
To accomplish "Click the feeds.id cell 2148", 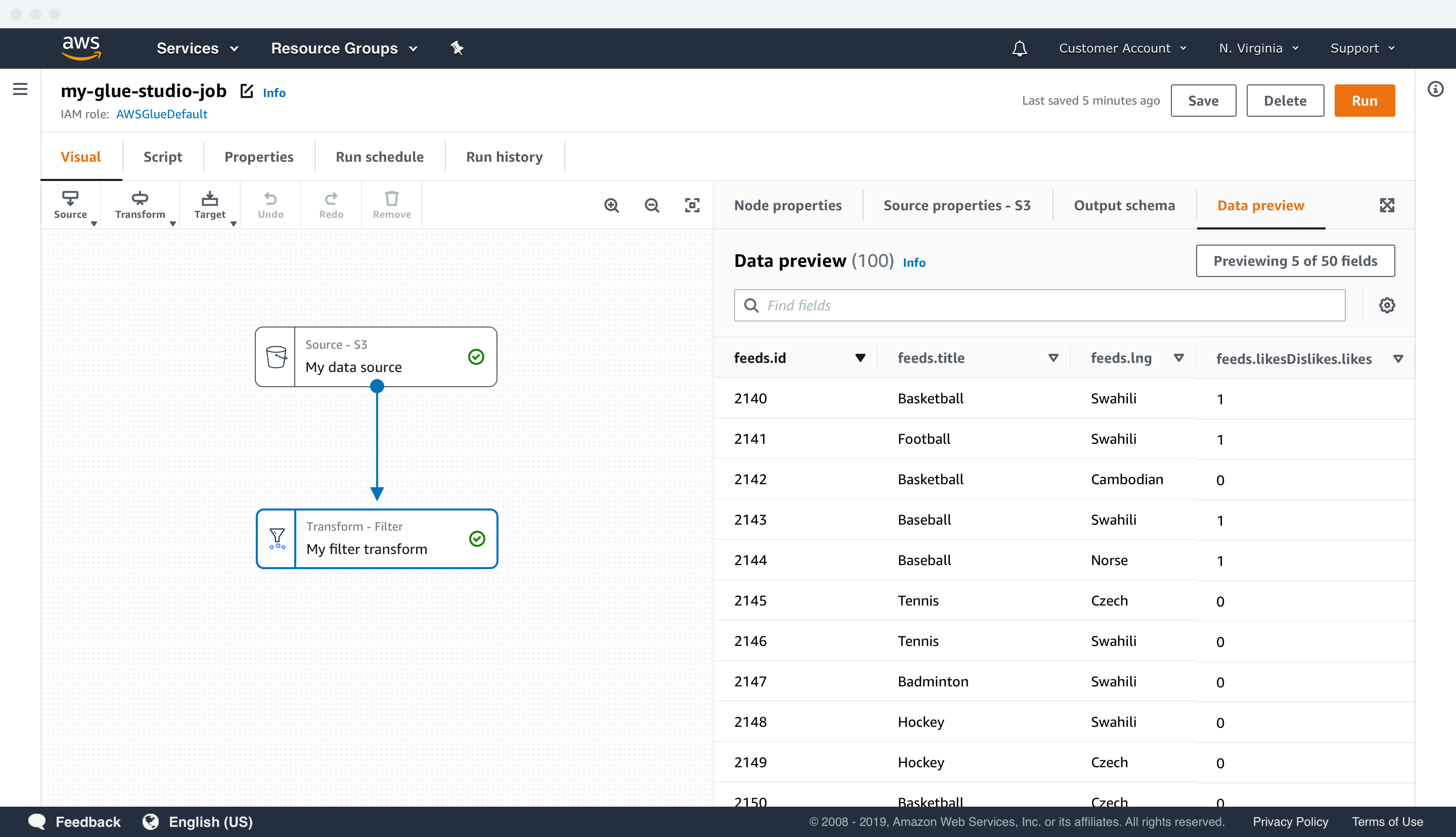I will (750, 721).
